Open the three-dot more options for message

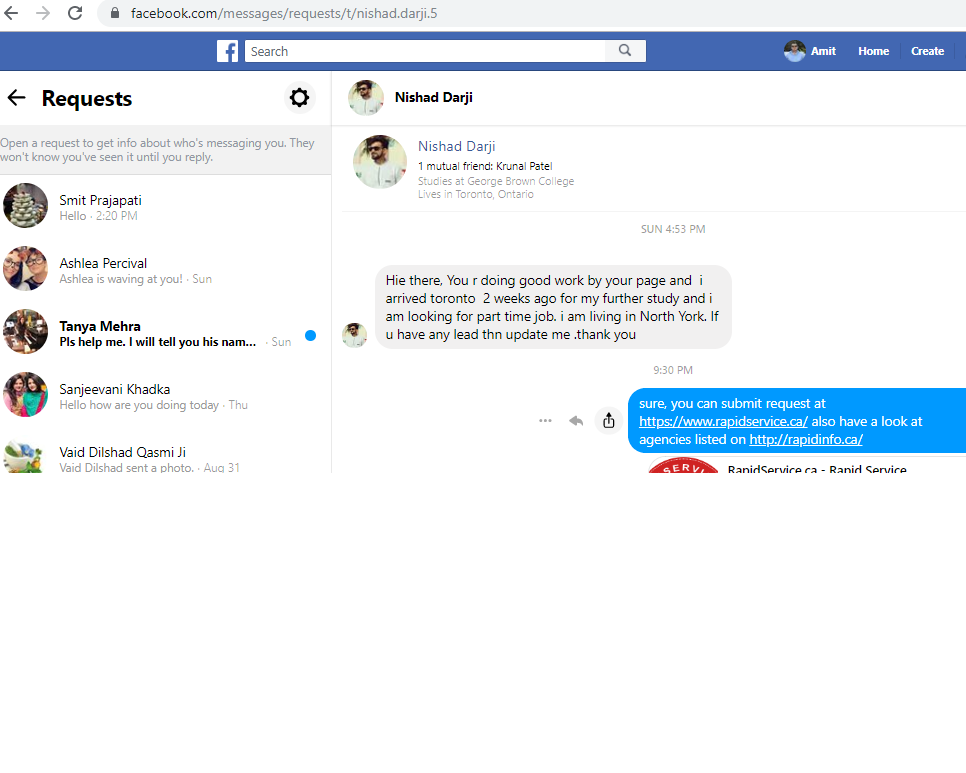545,421
